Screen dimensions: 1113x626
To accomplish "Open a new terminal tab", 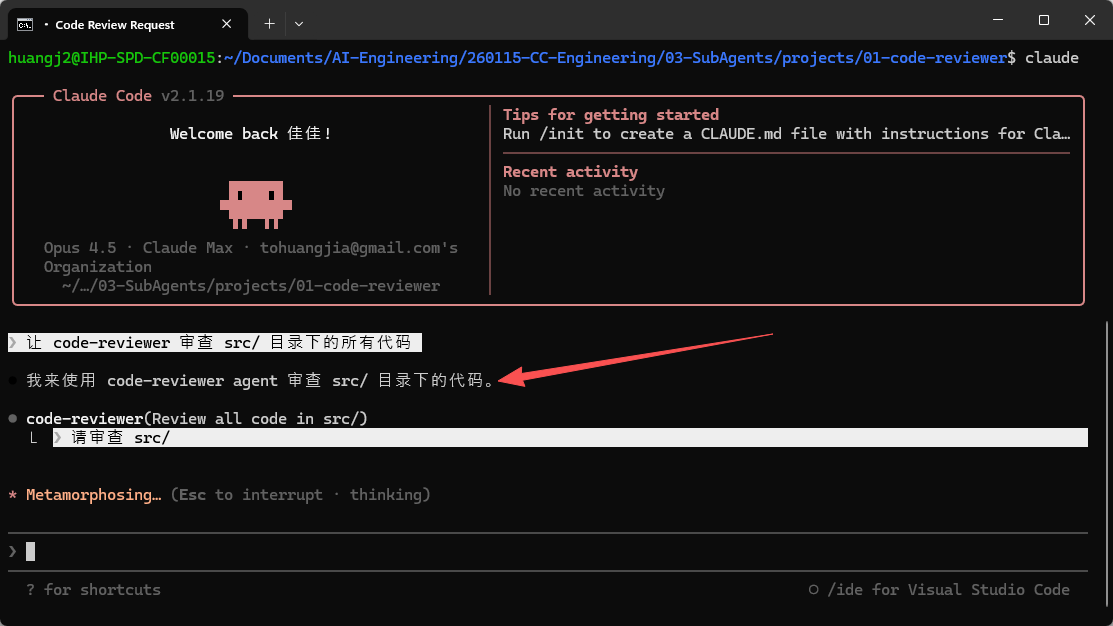I will (269, 23).
